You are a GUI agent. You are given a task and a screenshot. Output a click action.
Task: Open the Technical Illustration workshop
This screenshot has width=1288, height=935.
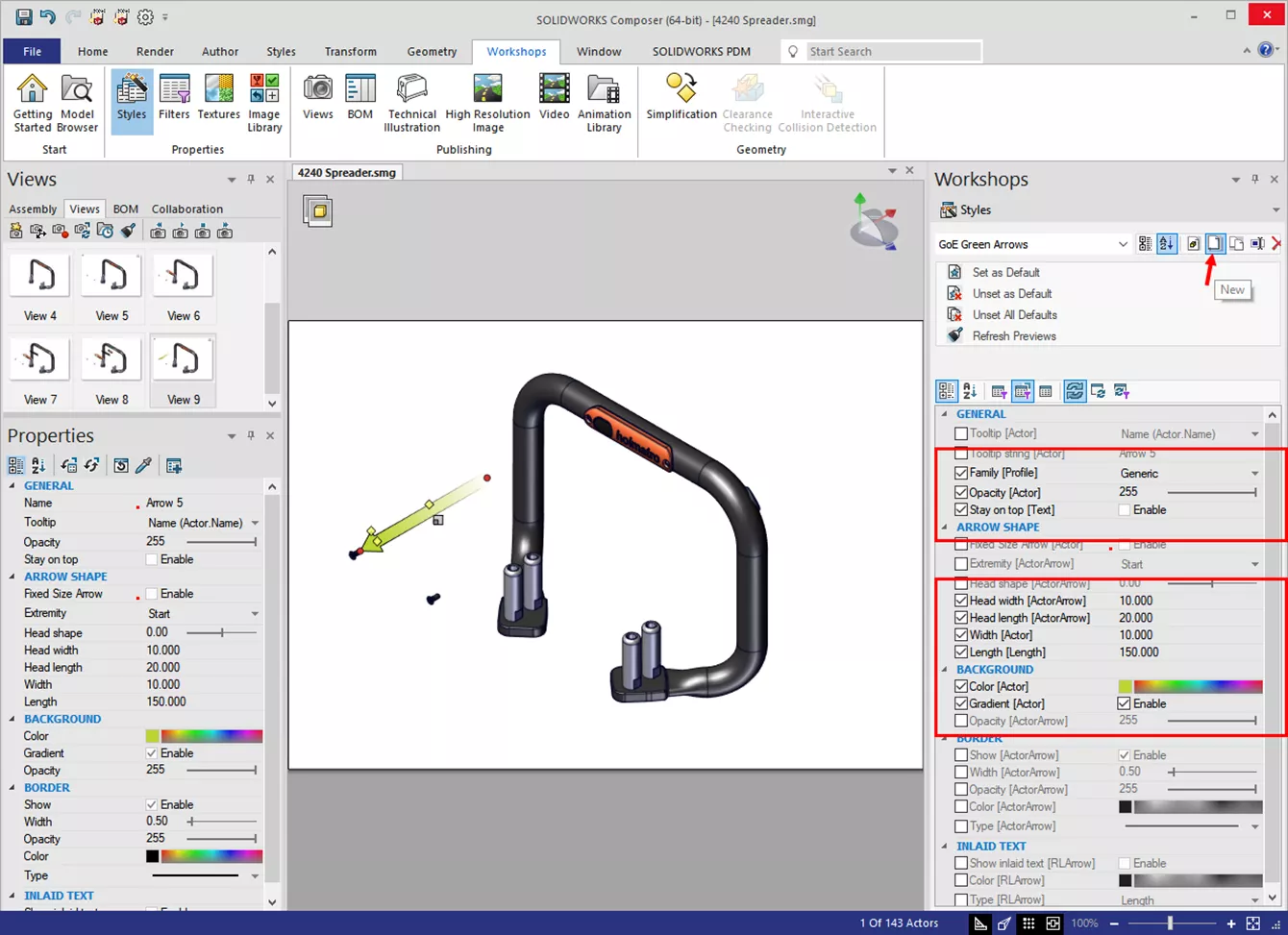point(411,103)
